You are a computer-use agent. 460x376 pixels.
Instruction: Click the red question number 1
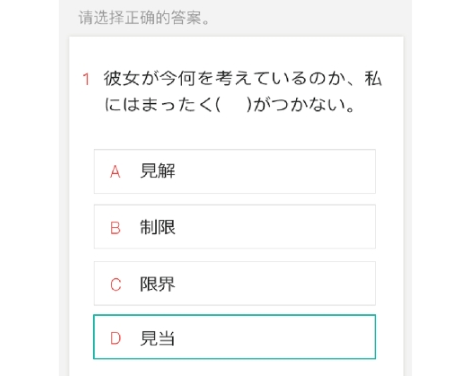tap(86, 79)
